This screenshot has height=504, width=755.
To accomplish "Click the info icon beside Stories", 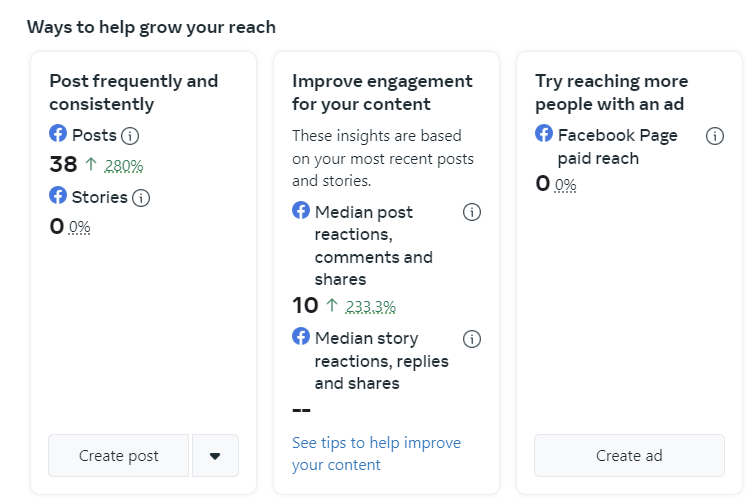I will 141,198.
